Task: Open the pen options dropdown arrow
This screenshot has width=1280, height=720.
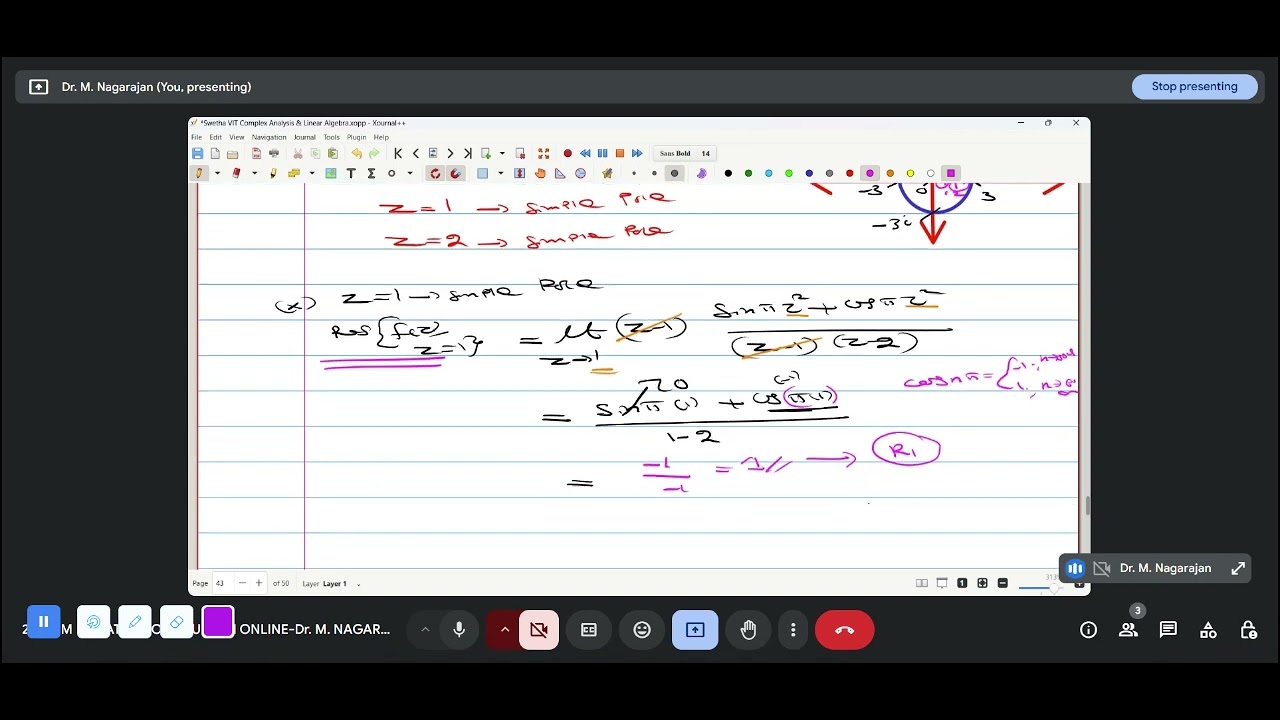Action: tap(218, 173)
